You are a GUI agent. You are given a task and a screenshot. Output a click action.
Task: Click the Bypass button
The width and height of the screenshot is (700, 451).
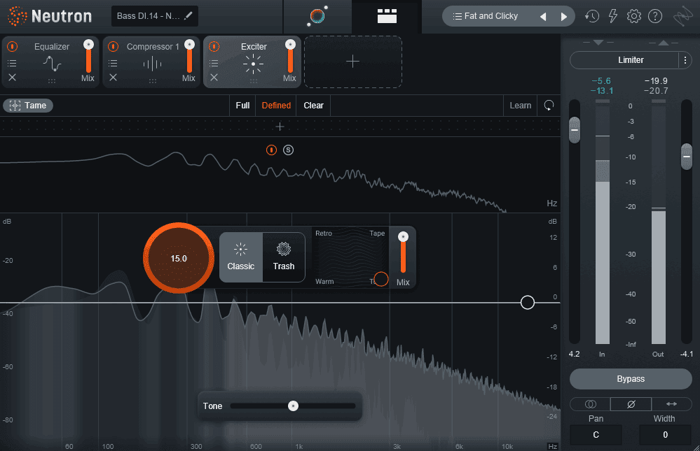(631, 379)
